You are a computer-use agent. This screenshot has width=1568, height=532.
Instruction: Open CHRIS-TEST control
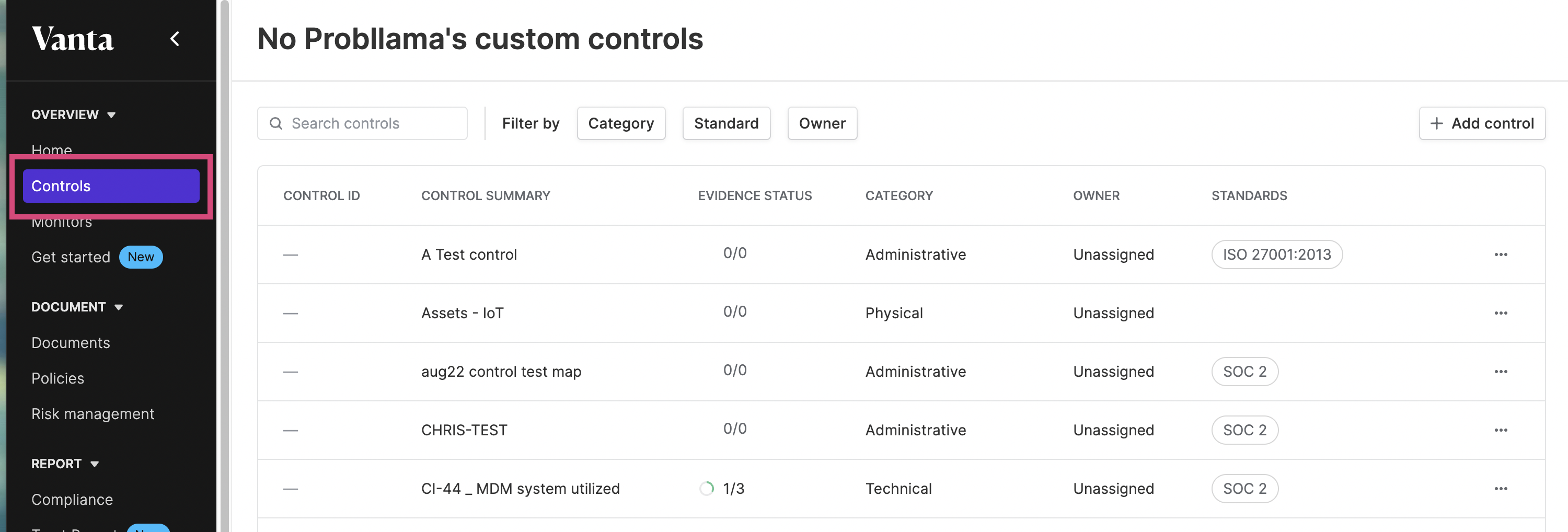(464, 430)
